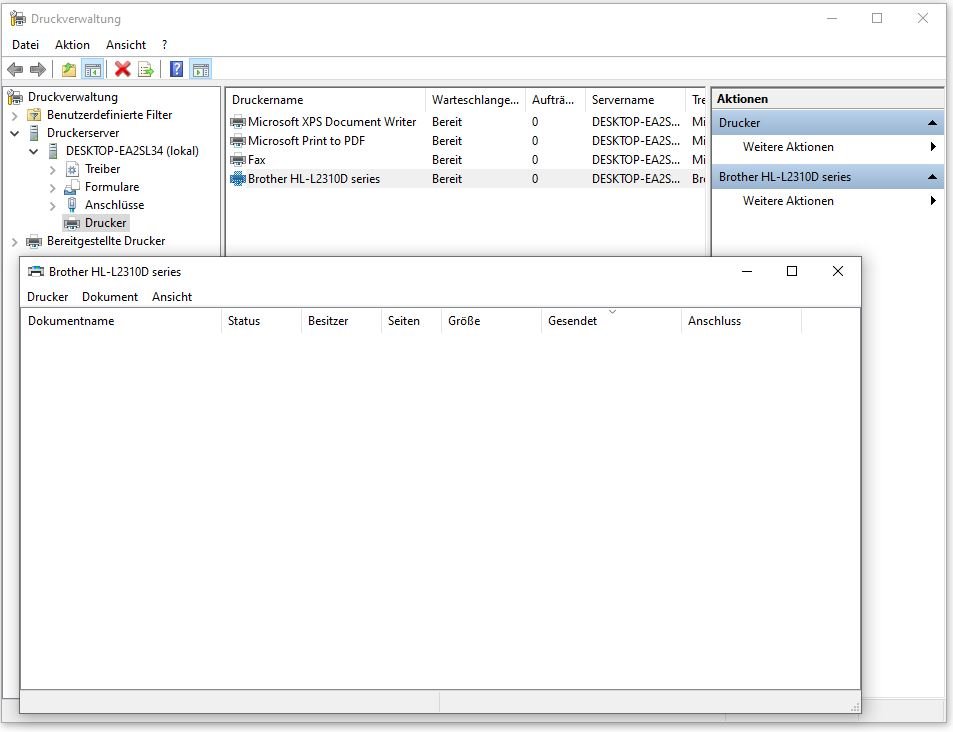Expand the Formulare tree node

(x=52, y=188)
